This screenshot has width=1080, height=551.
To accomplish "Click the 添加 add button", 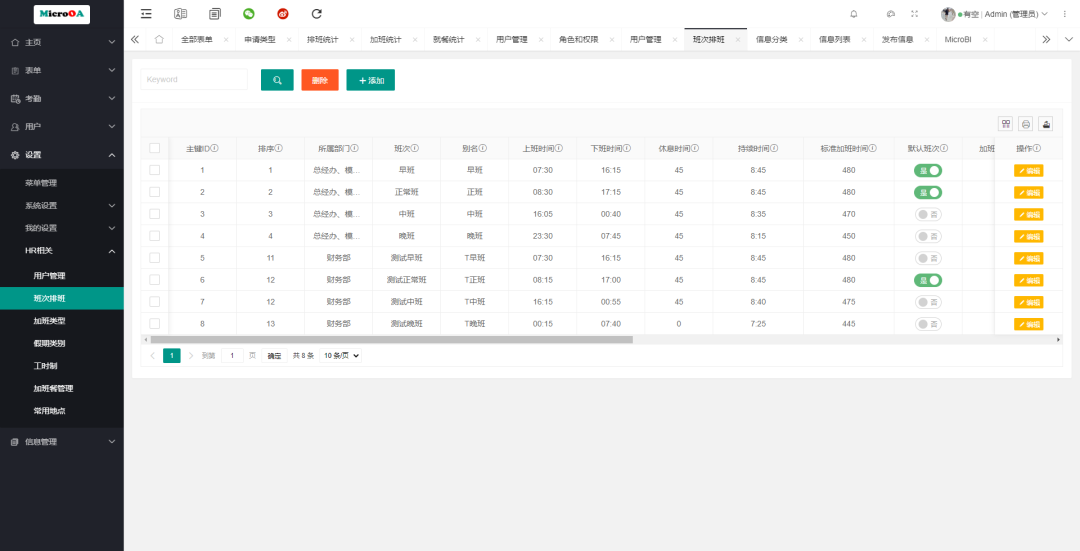I will tap(371, 80).
